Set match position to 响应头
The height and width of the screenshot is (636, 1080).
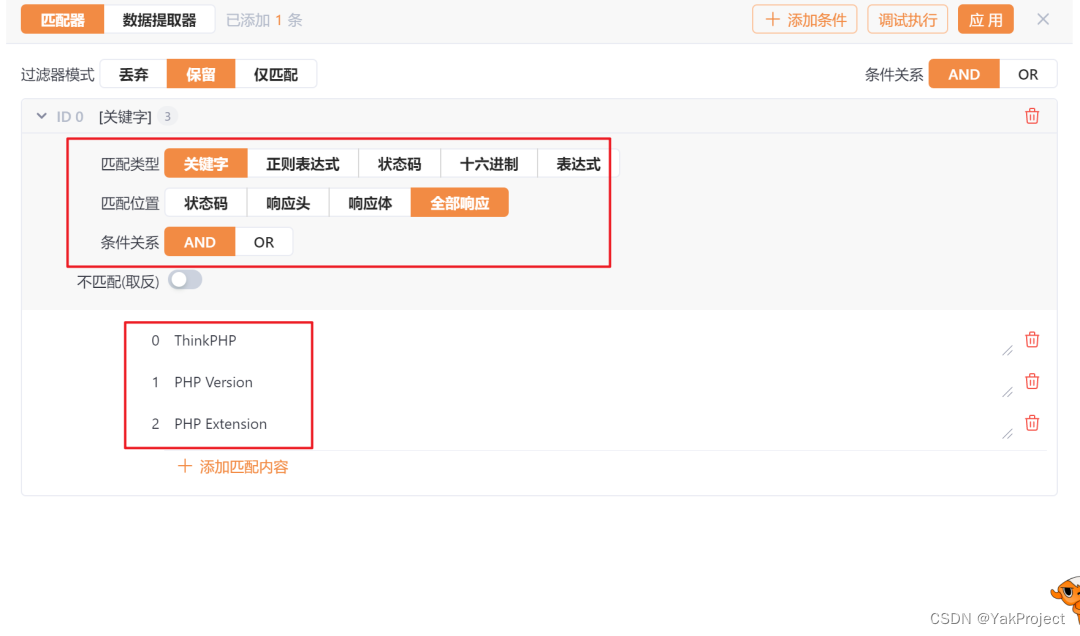[288, 203]
